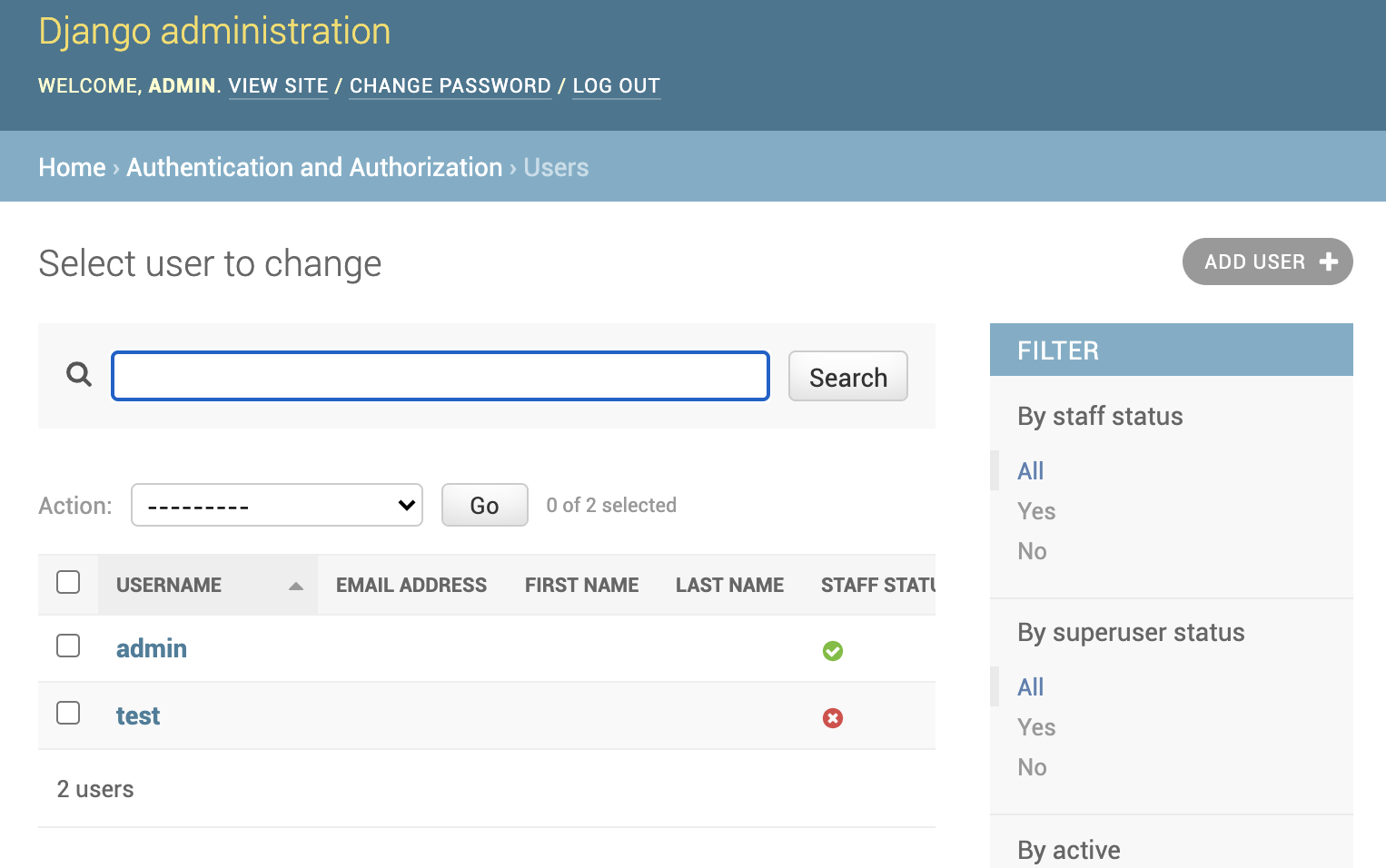Click the 'By staff status' heading
This screenshot has height=868, width=1386.
coord(1100,416)
